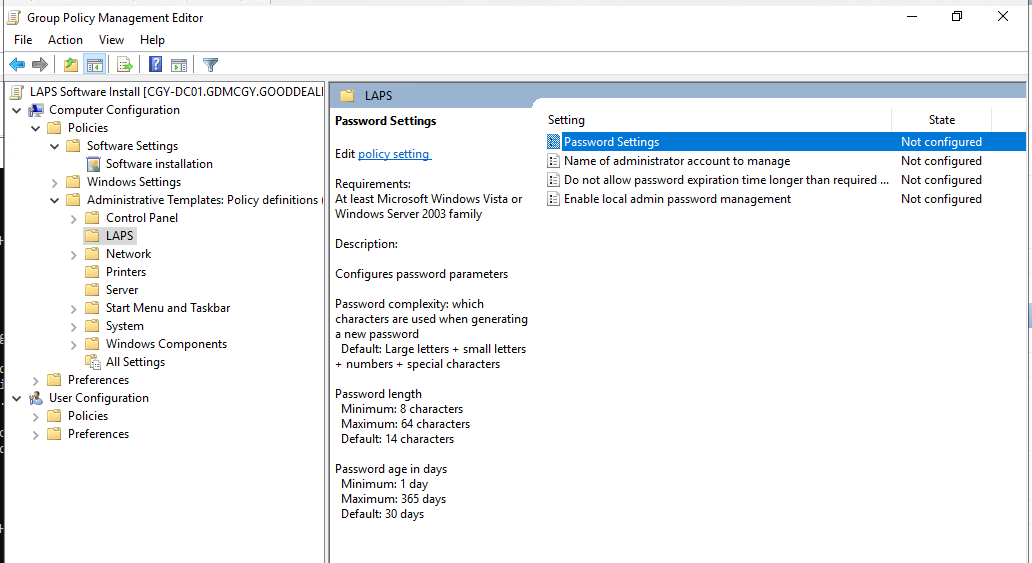Expand the Network node
The height and width of the screenshot is (563, 1032).
[74, 255]
